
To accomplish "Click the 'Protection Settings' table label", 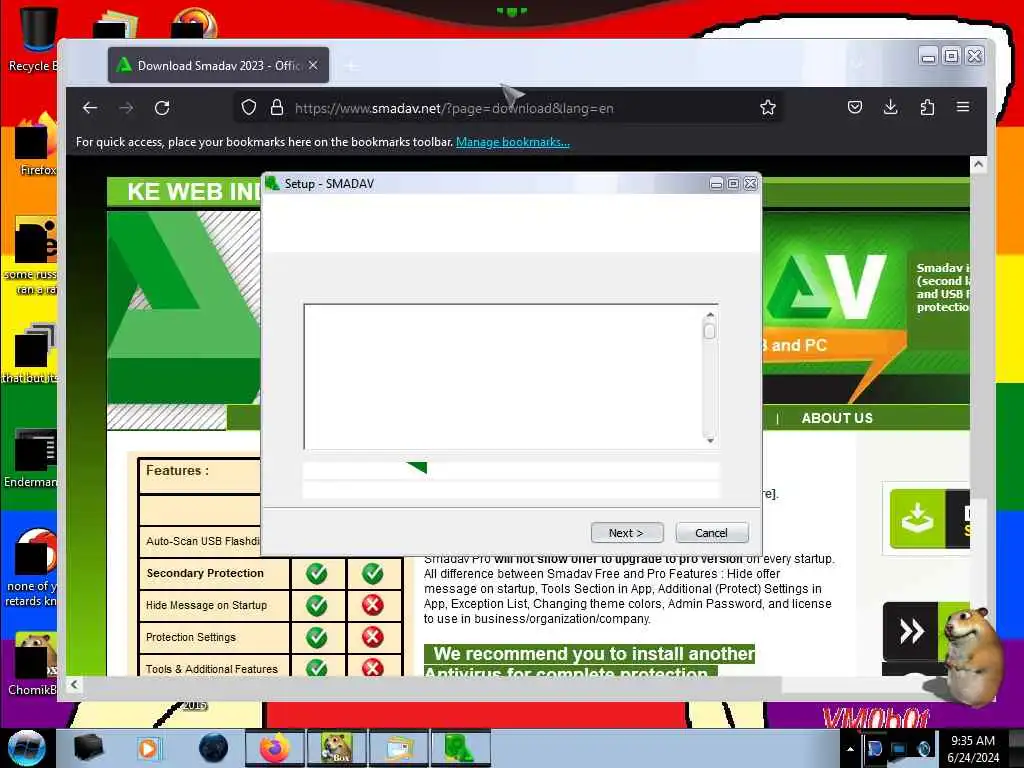I will coord(191,637).
